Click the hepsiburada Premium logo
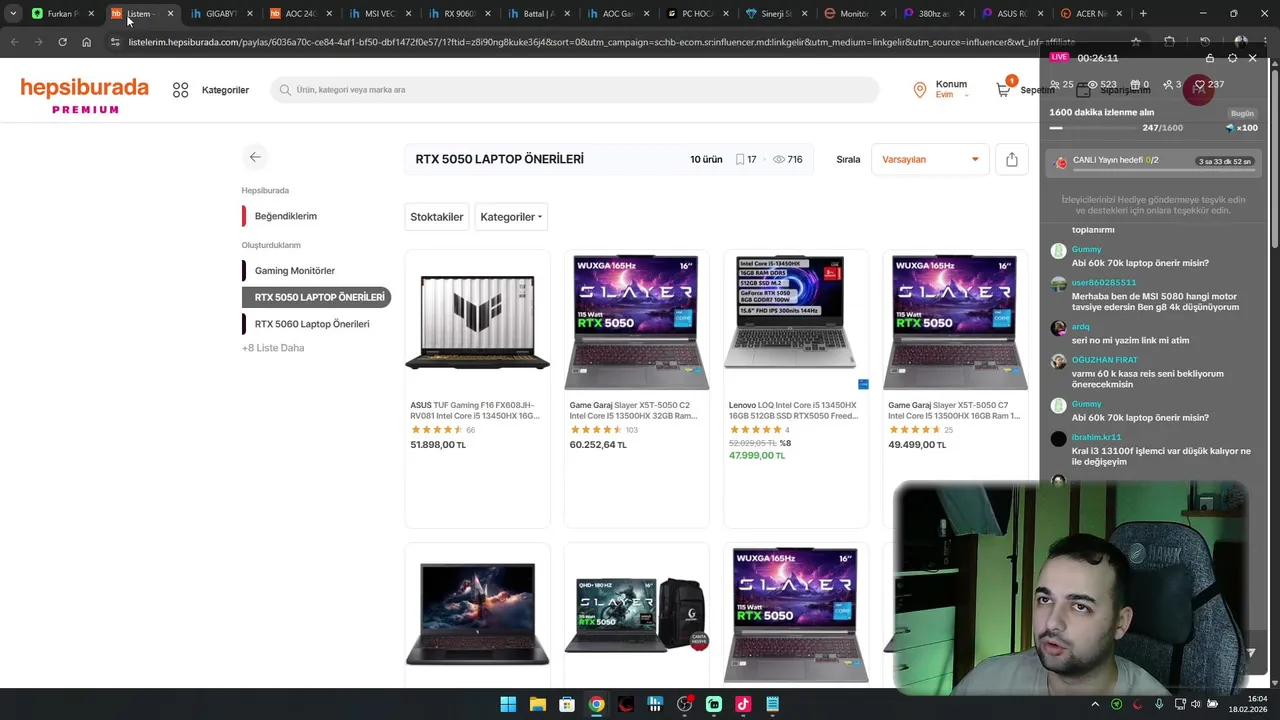Screen dimensions: 1280x720 (x=85, y=96)
